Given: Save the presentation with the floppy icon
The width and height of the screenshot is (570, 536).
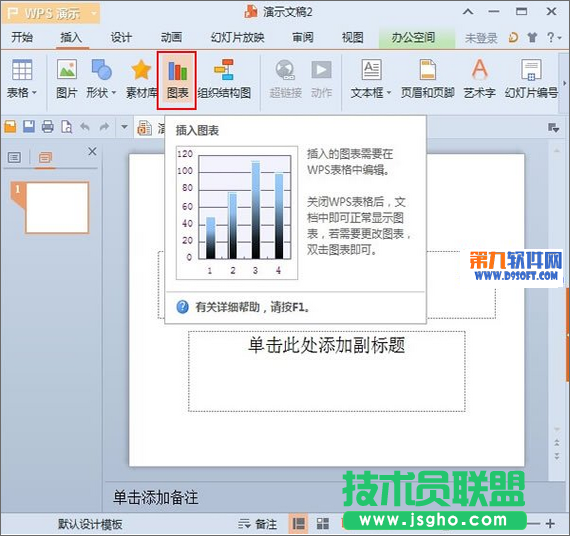Looking at the screenshot, I should [x=29, y=127].
